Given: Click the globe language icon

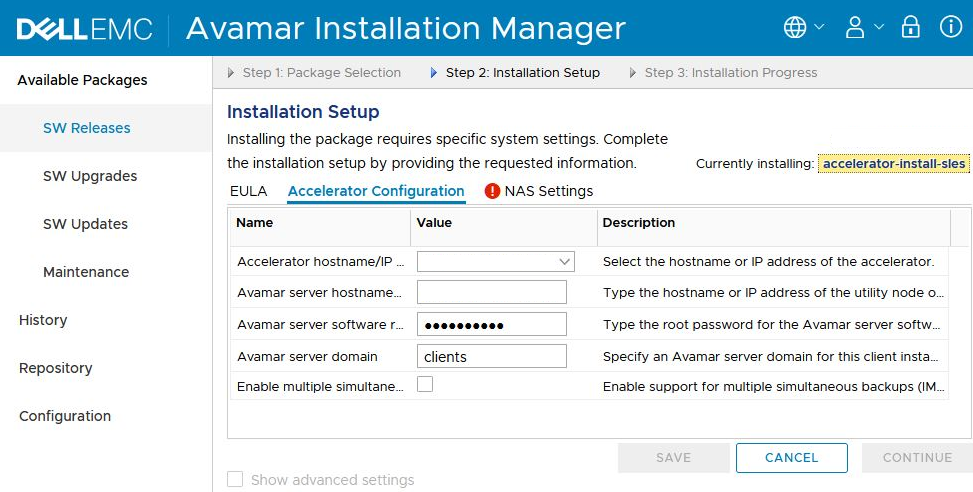Looking at the screenshot, I should pos(795,28).
